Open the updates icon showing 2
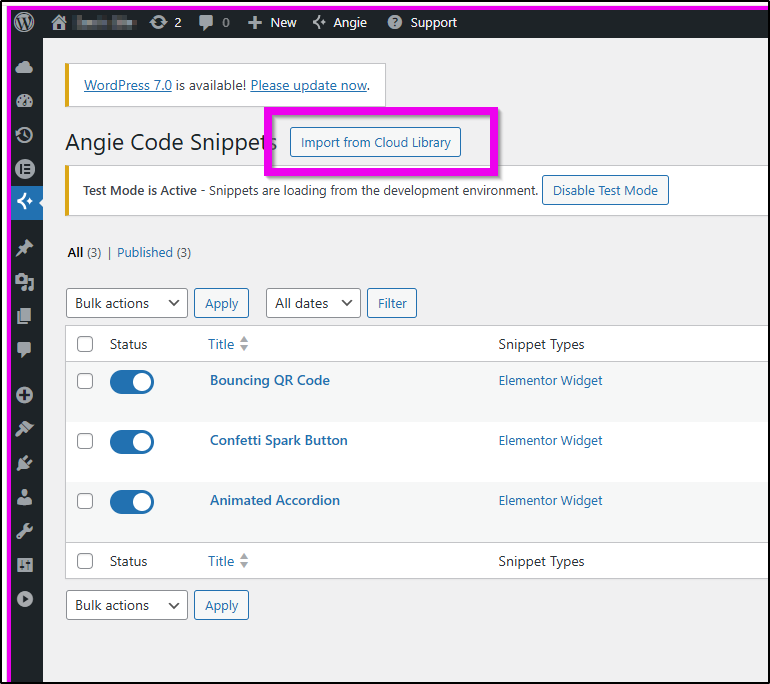This screenshot has height=684, width=770. coord(158,22)
